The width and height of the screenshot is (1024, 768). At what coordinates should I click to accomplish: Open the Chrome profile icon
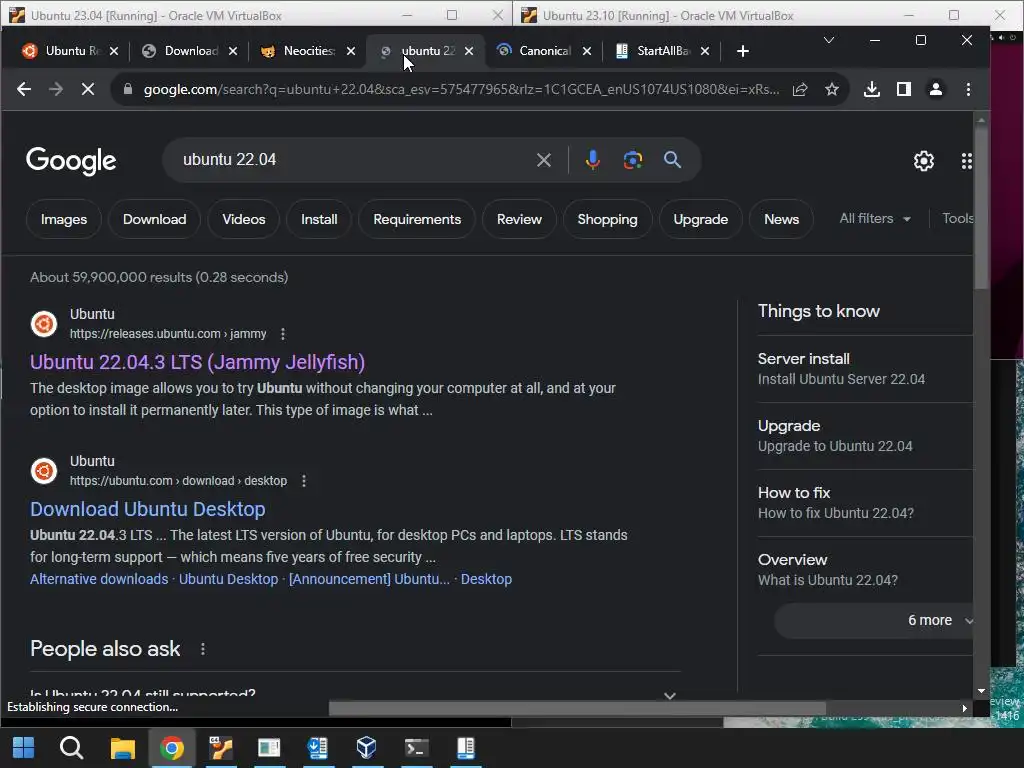coord(936,89)
